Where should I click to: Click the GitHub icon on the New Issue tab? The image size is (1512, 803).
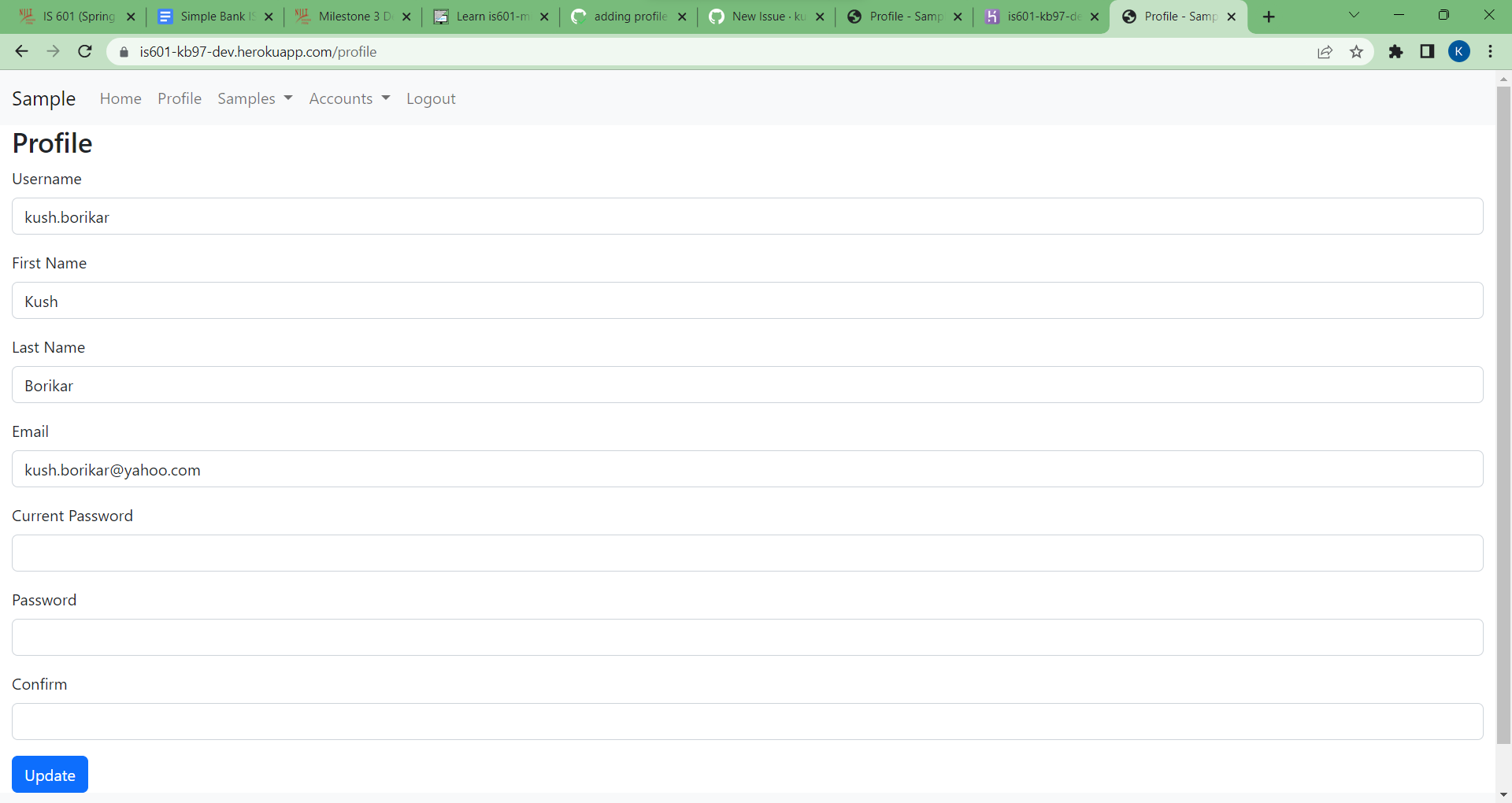pyautogui.click(x=717, y=16)
